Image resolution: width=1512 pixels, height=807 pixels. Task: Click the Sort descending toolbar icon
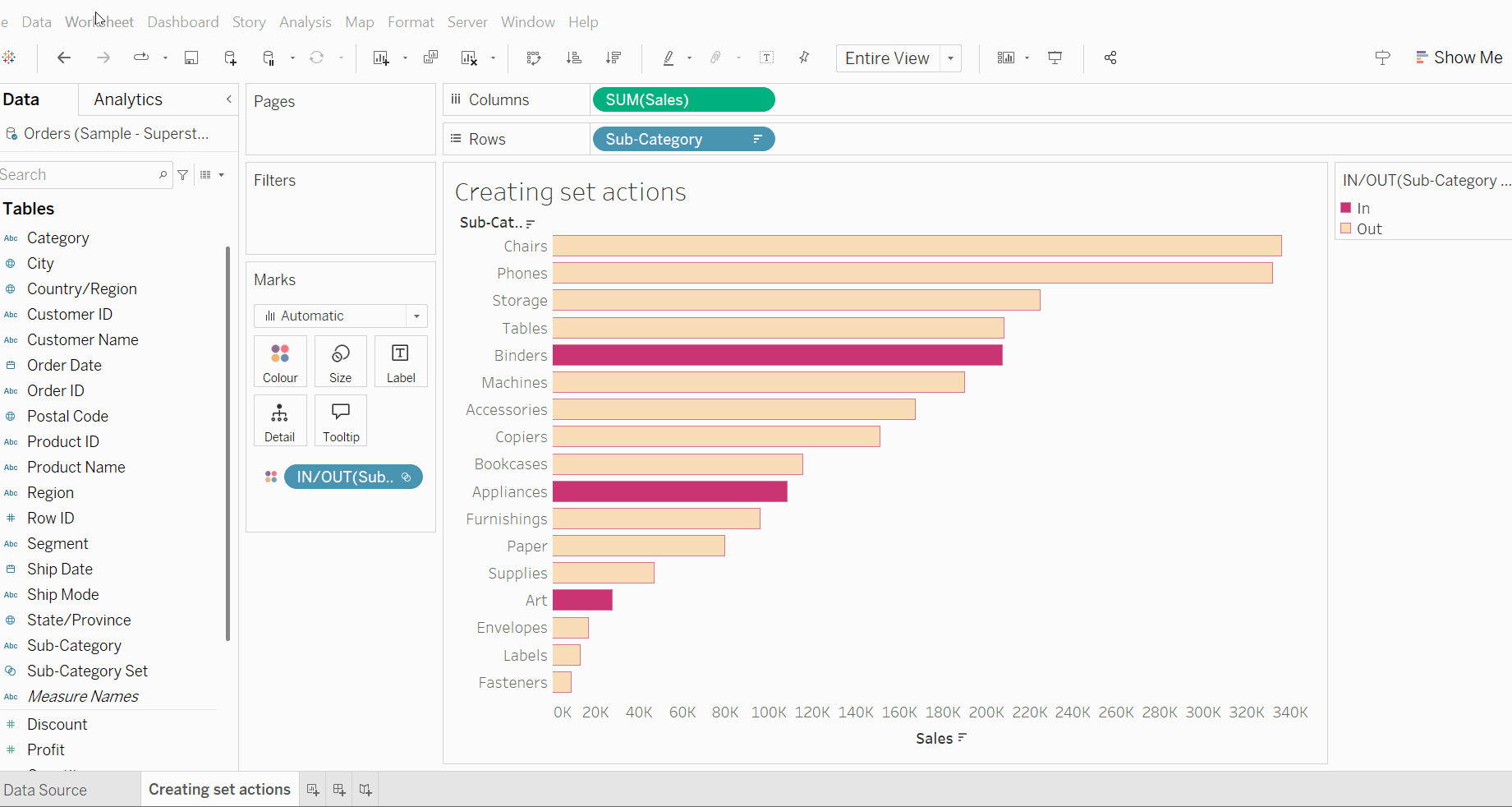[614, 58]
